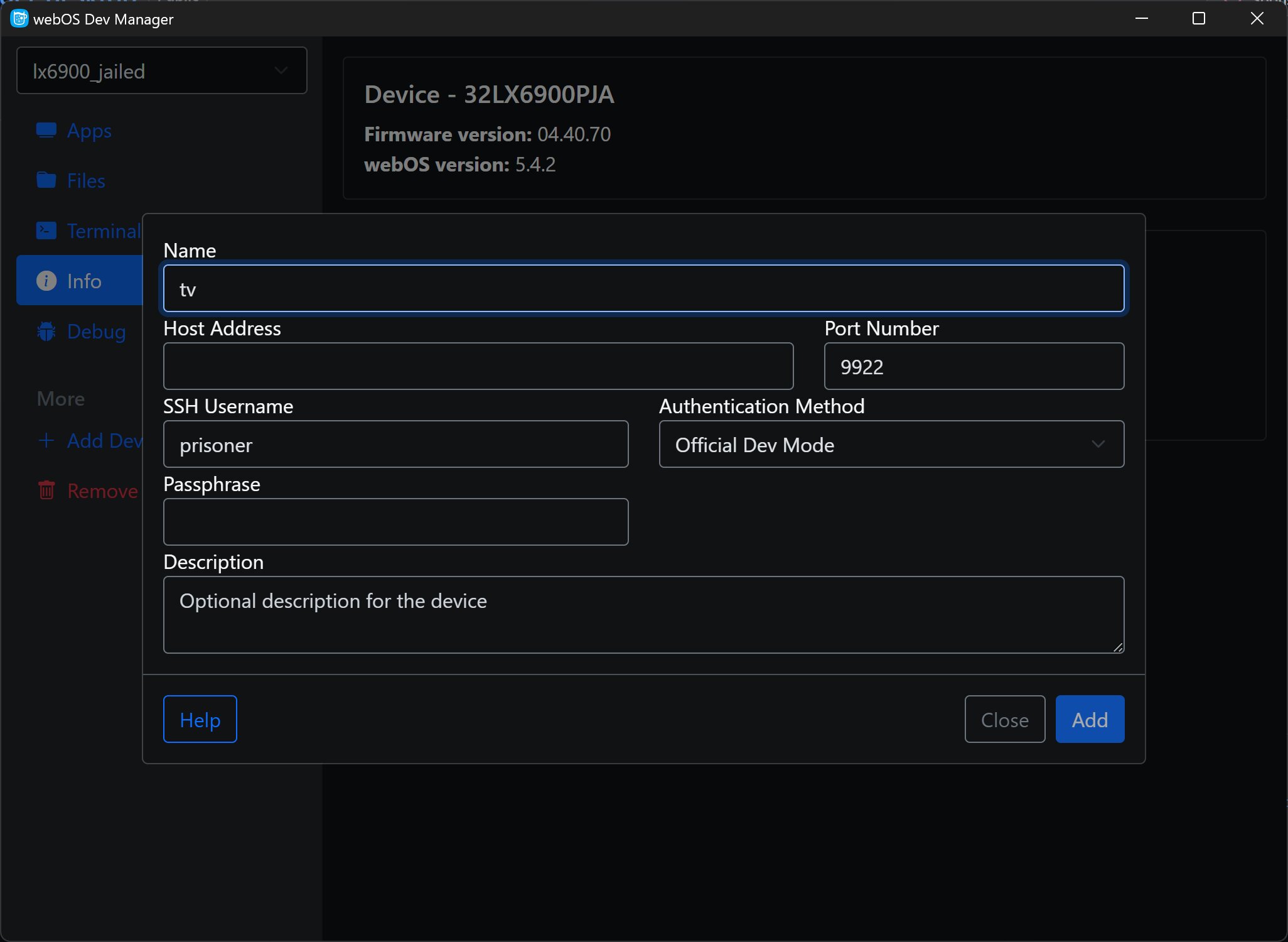This screenshot has width=1288, height=942.
Task: Click the Files folder icon
Action: point(46,180)
